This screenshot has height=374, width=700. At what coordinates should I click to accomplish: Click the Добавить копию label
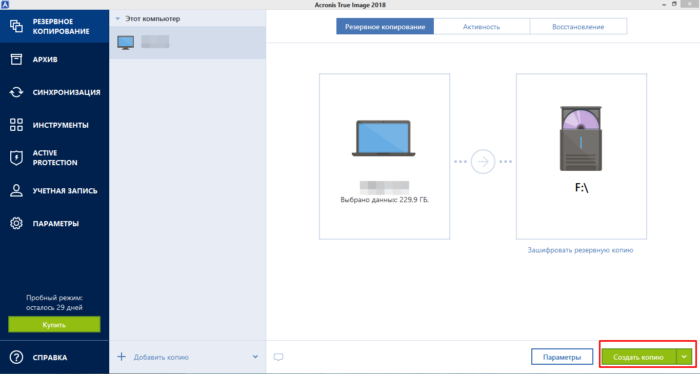click(161, 357)
